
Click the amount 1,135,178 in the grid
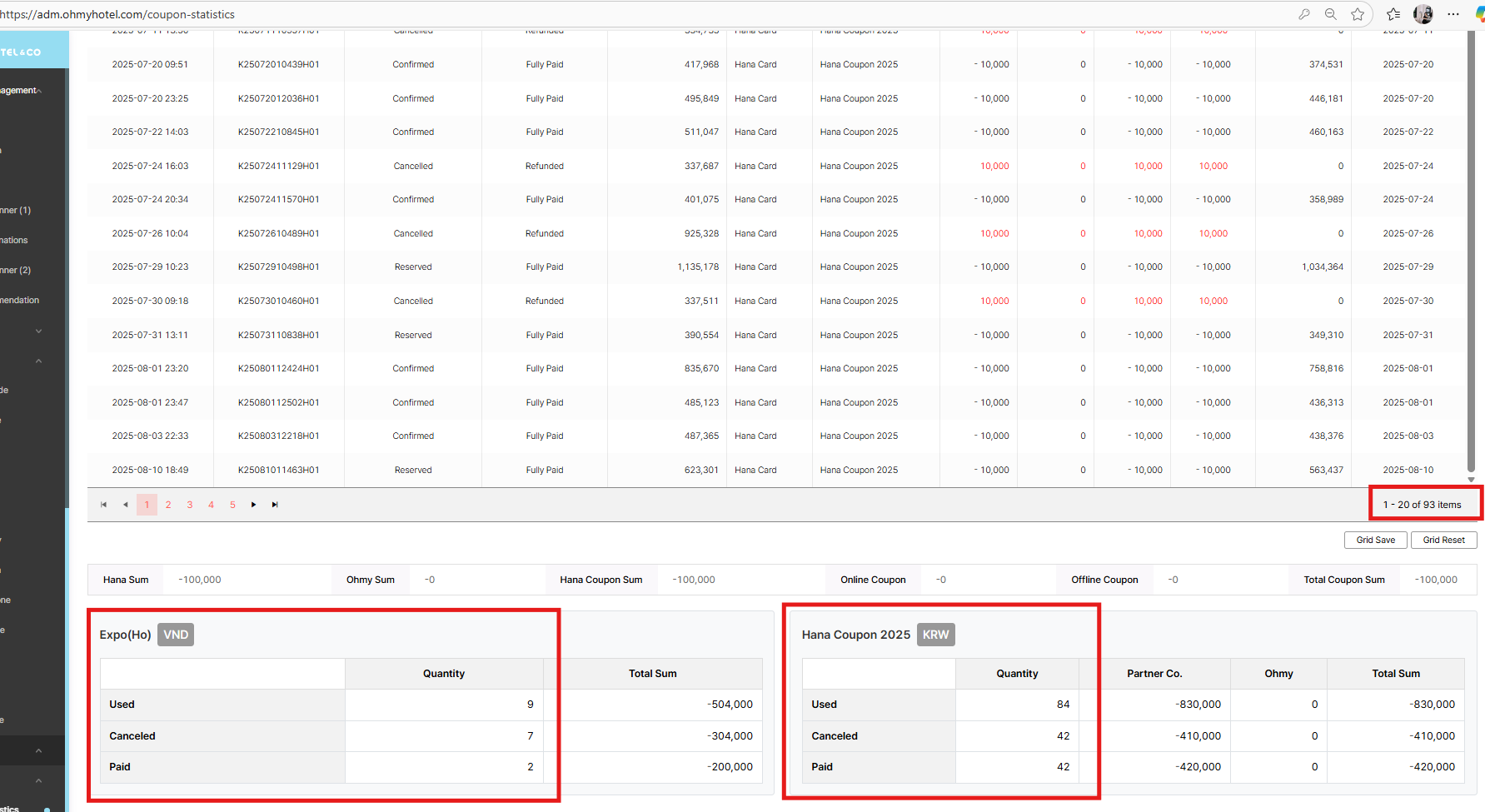coord(698,267)
